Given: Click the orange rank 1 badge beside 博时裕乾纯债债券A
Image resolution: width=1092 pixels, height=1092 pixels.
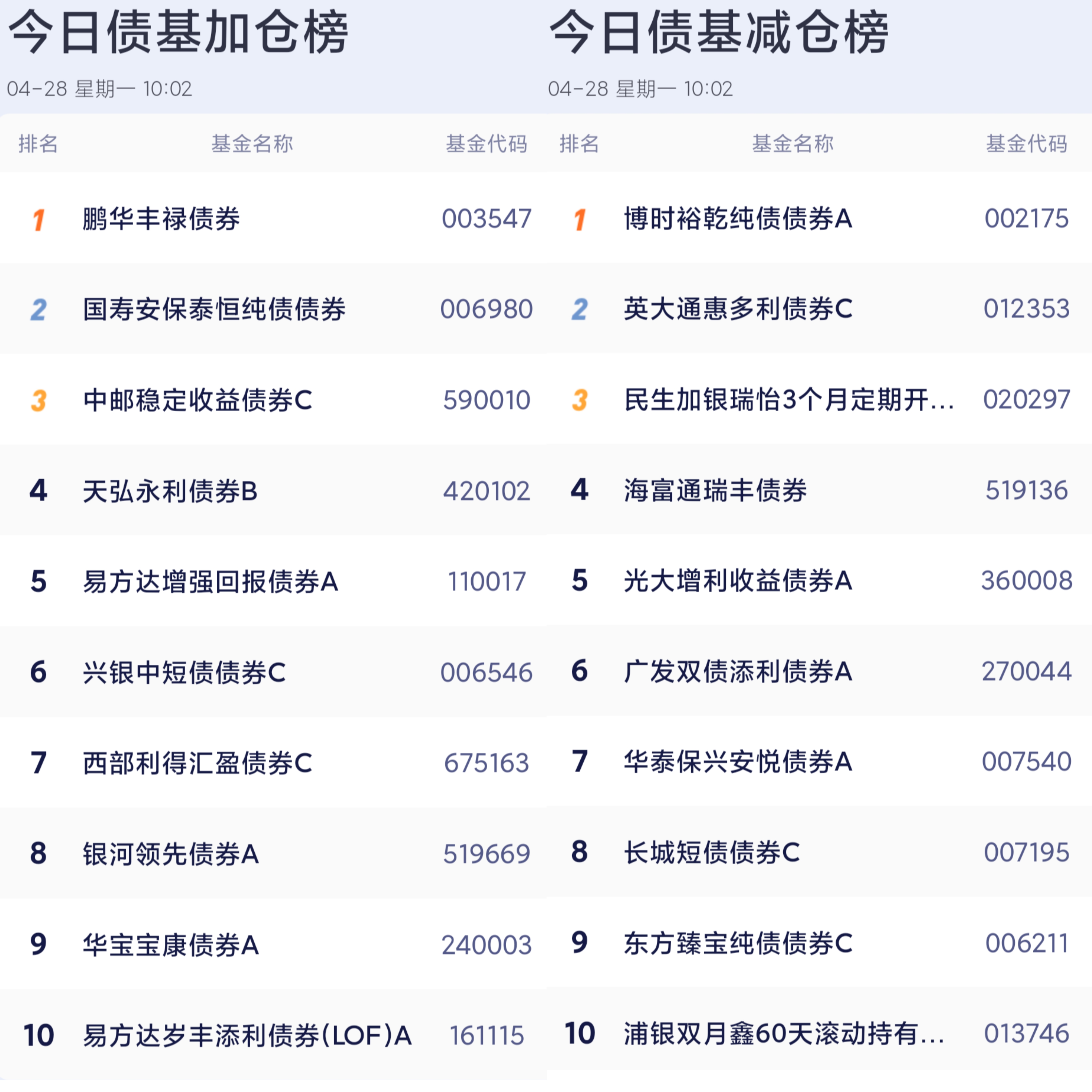Looking at the screenshot, I should (x=579, y=220).
